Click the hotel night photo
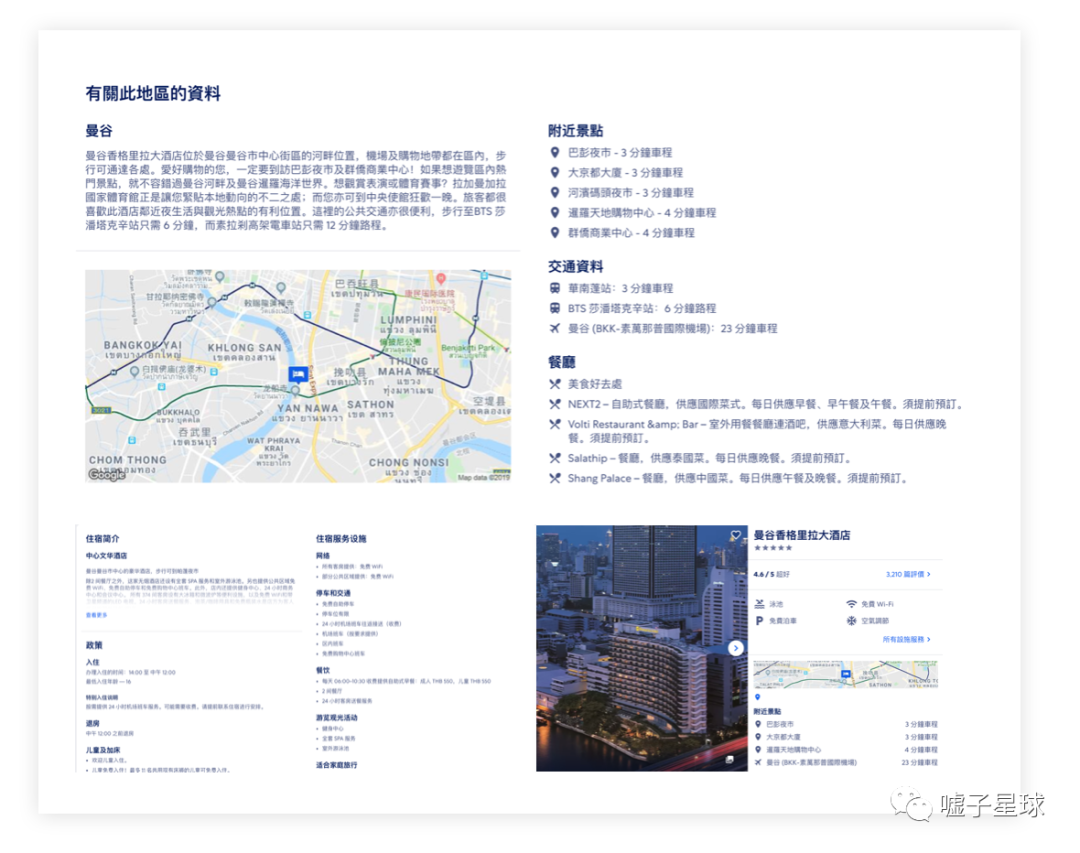 coord(641,648)
